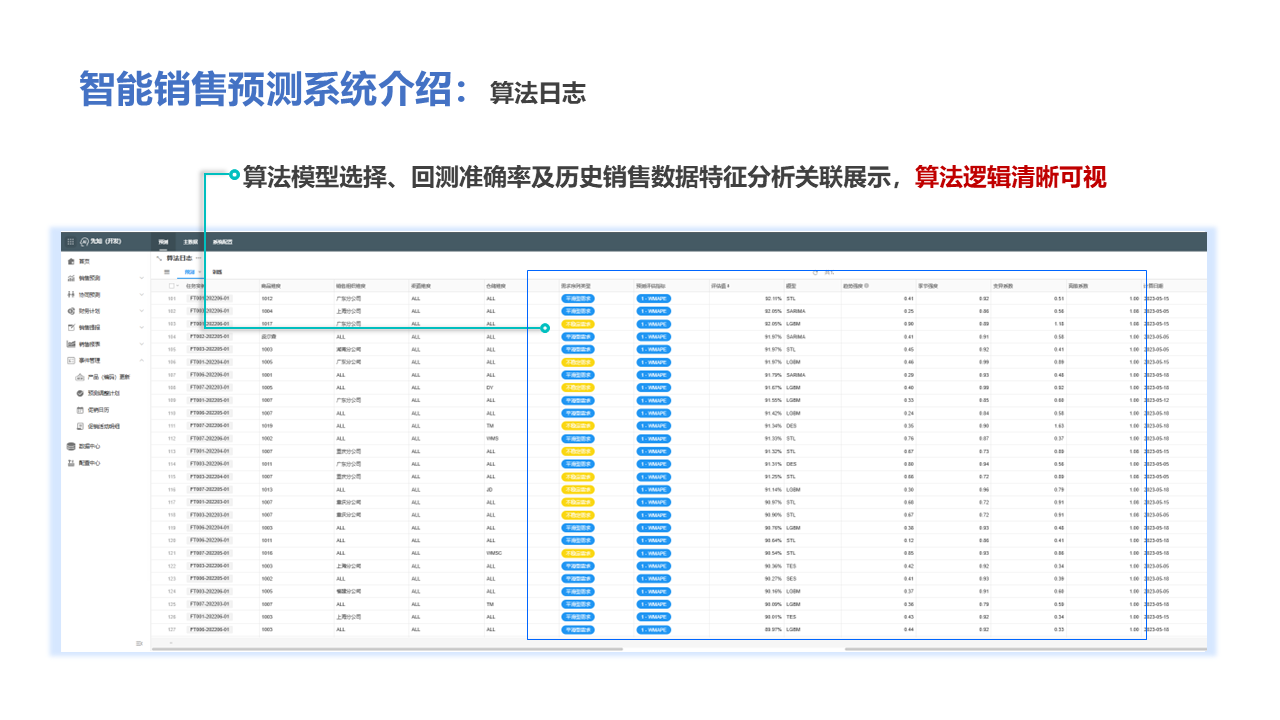
Task: Switch to the 主数据 top navigation tab
Action: [190, 242]
